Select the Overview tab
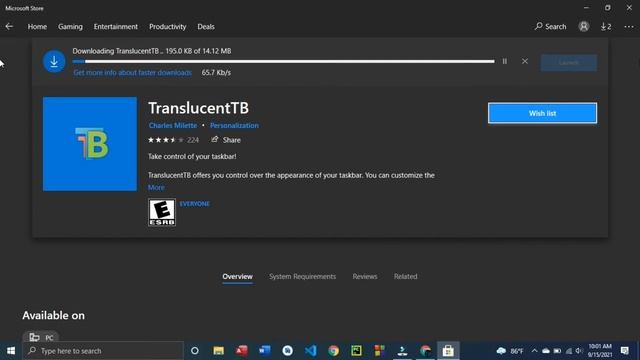Viewport: 640px width, 360px height. coord(237,276)
